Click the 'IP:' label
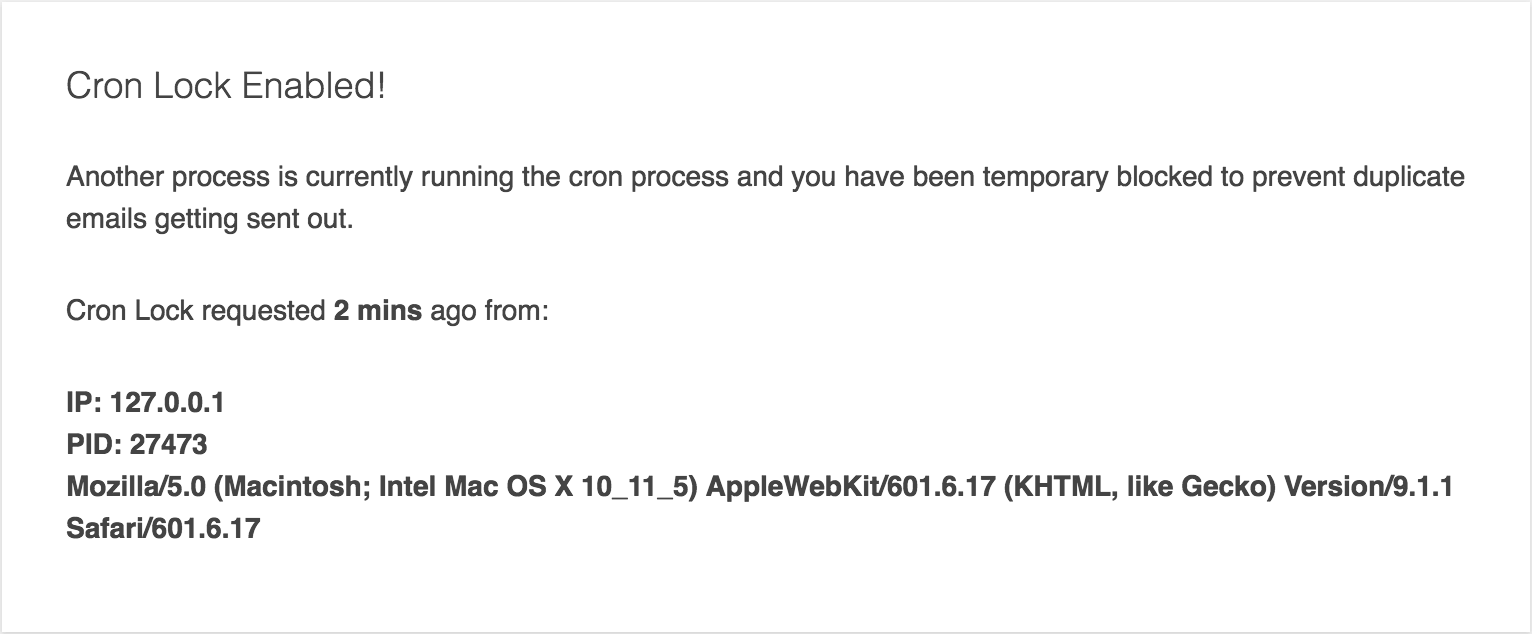 (84, 403)
